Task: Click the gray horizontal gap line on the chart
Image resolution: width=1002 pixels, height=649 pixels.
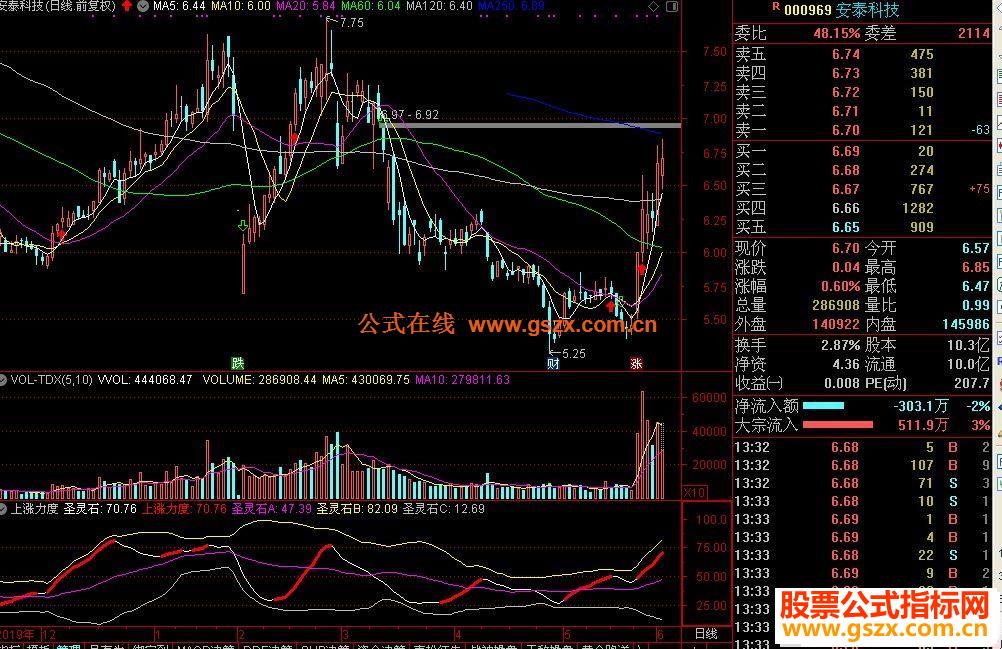Action: tap(530, 125)
